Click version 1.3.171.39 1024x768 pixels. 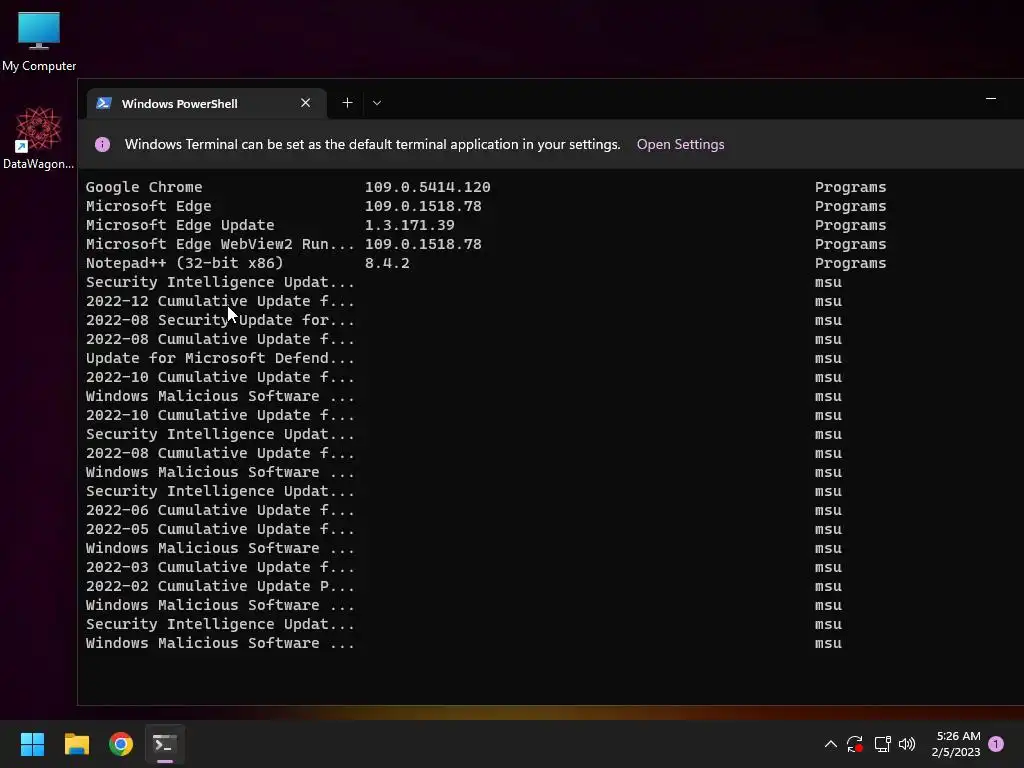pyautogui.click(x=409, y=225)
